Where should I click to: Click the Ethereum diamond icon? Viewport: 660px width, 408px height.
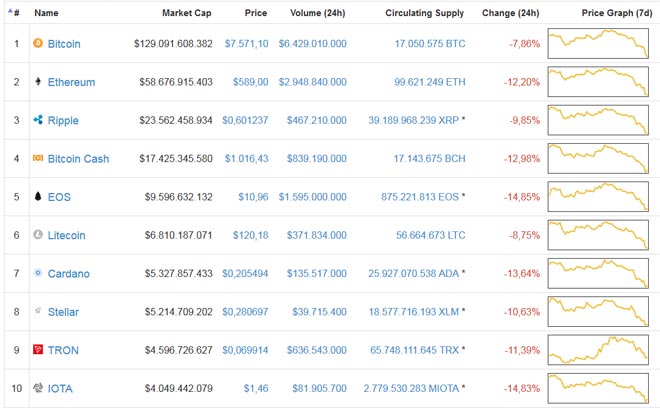(x=38, y=82)
